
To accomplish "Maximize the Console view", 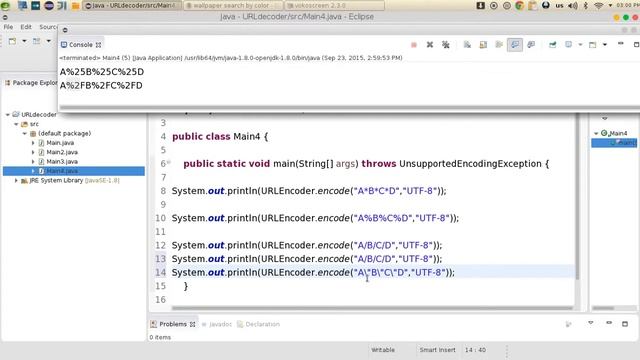I will [636, 44].
